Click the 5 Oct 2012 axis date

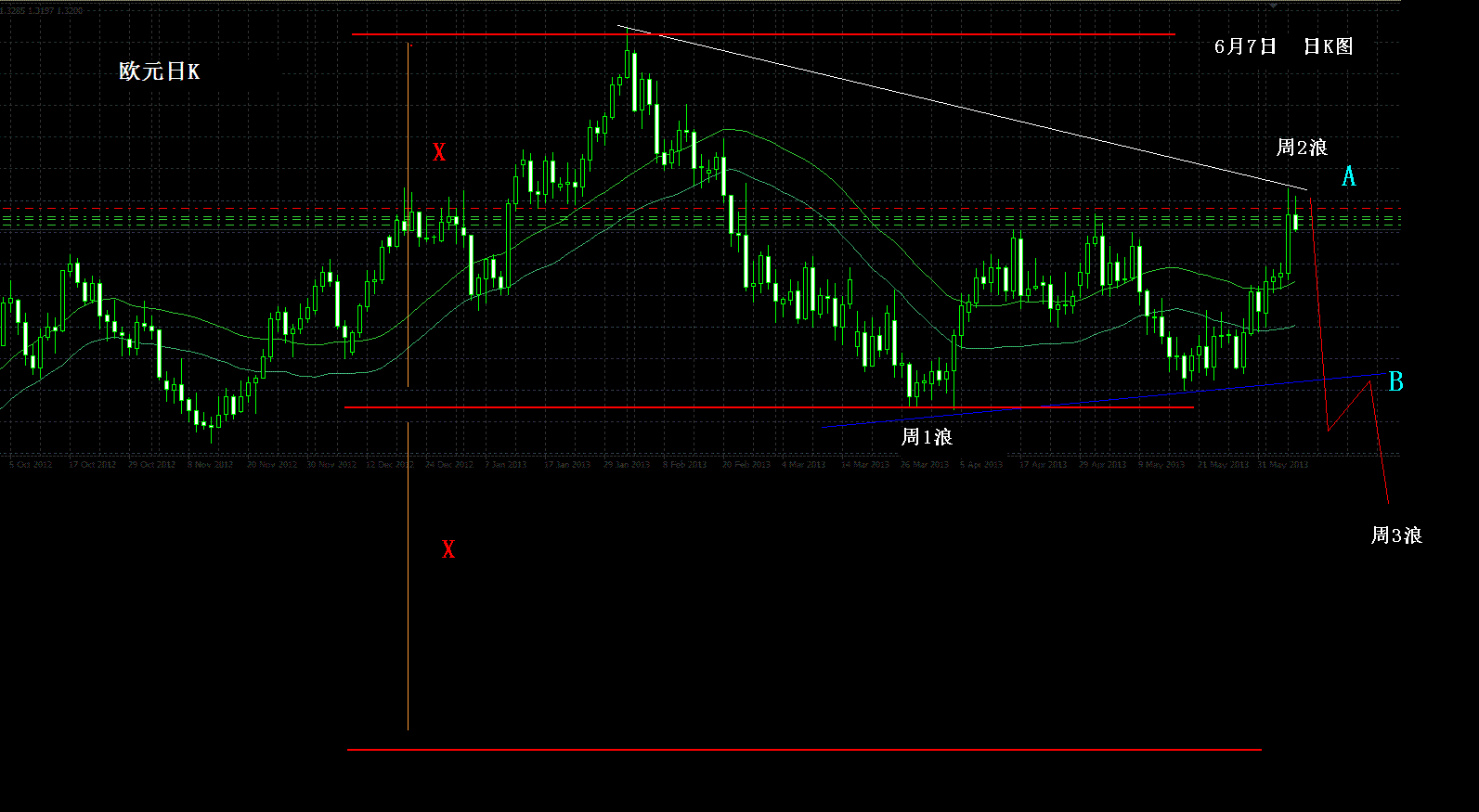point(31,464)
